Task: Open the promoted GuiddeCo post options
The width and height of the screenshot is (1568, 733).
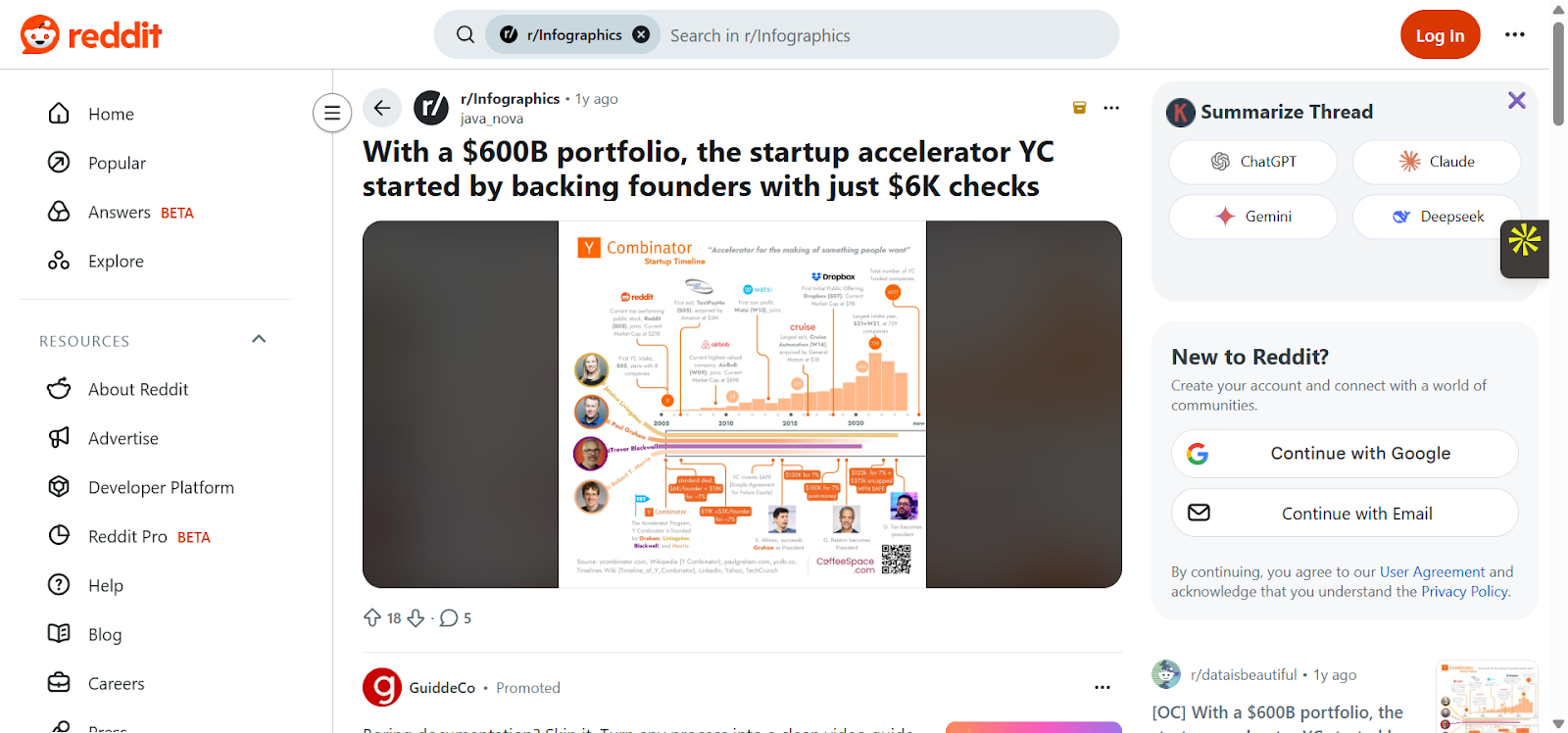Action: click(x=1102, y=687)
